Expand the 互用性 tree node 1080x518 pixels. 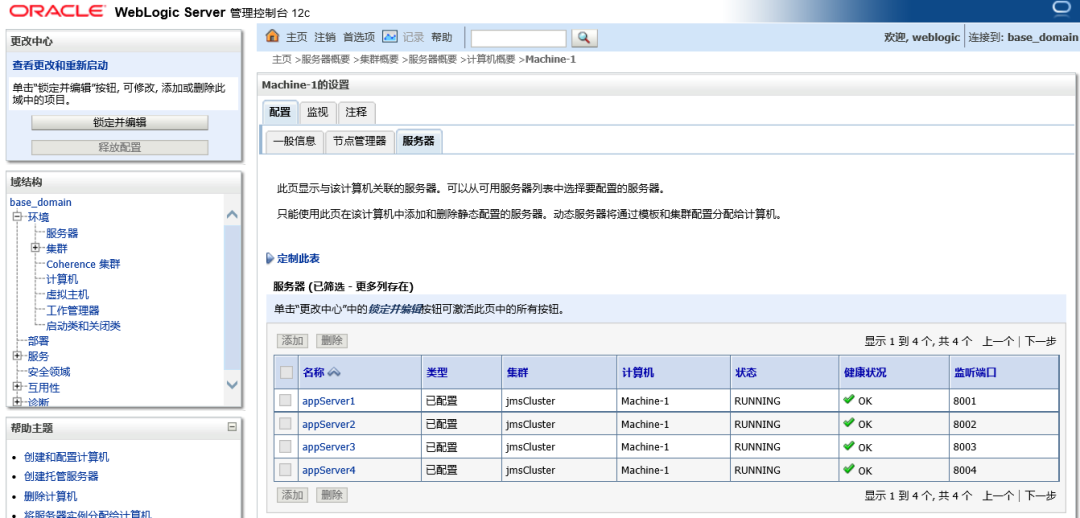click(17, 386)
